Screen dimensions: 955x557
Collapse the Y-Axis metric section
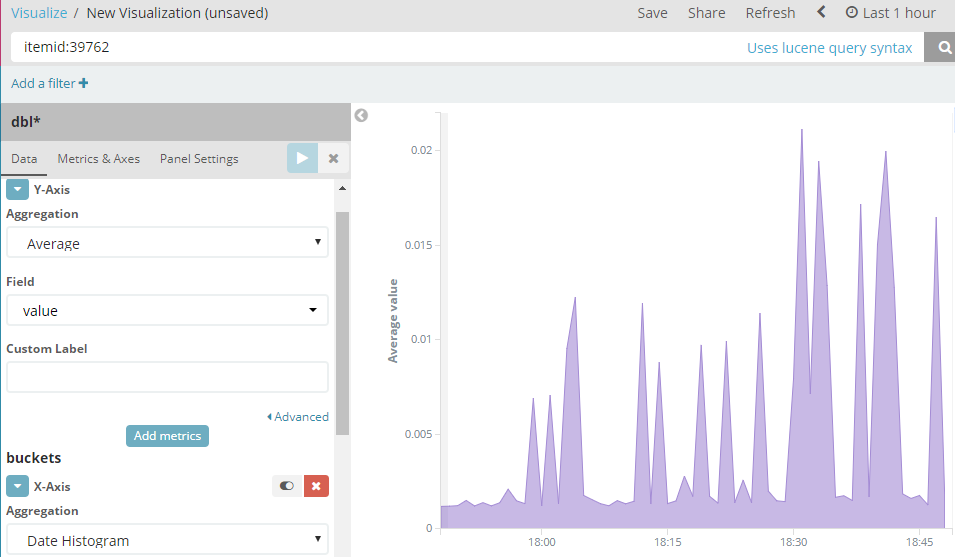[18, 189]
